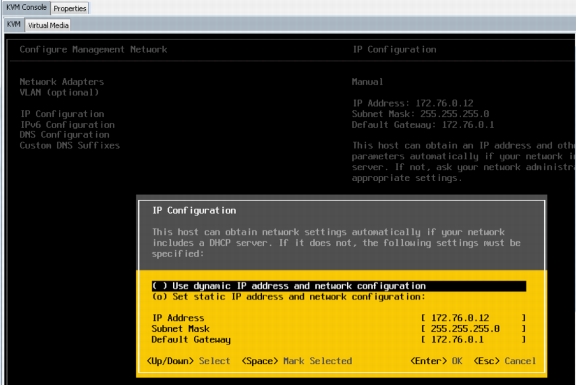The image size is (578, 387).
Task: Click the <Esc> Cancel hint
Action: click(505, 361)
